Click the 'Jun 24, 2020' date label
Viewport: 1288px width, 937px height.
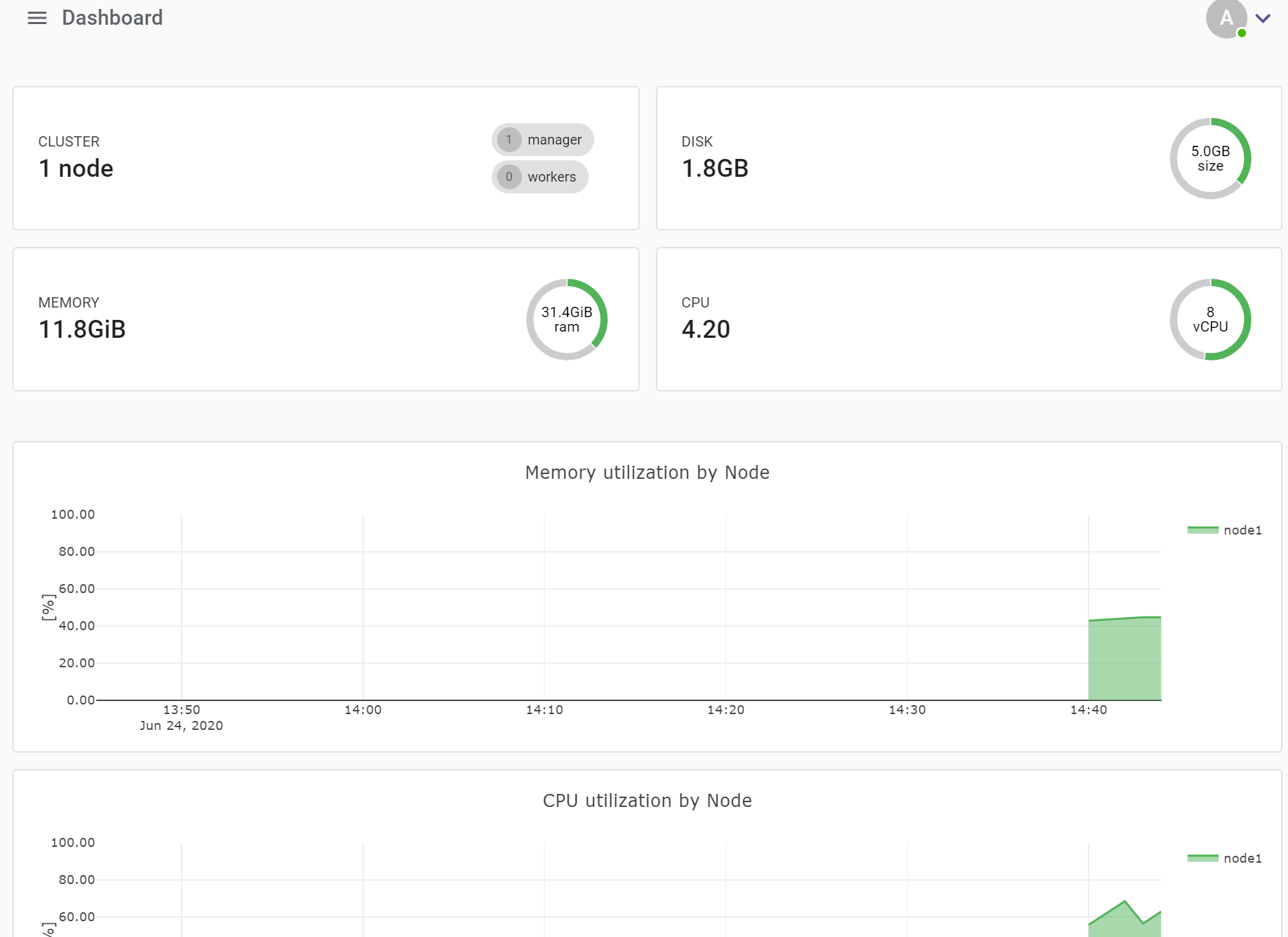click(x=182, y=726)
